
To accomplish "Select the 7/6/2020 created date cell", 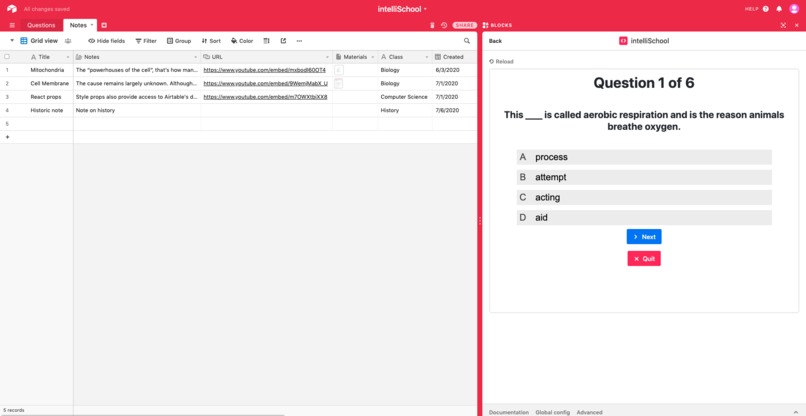I will [454, 110].
